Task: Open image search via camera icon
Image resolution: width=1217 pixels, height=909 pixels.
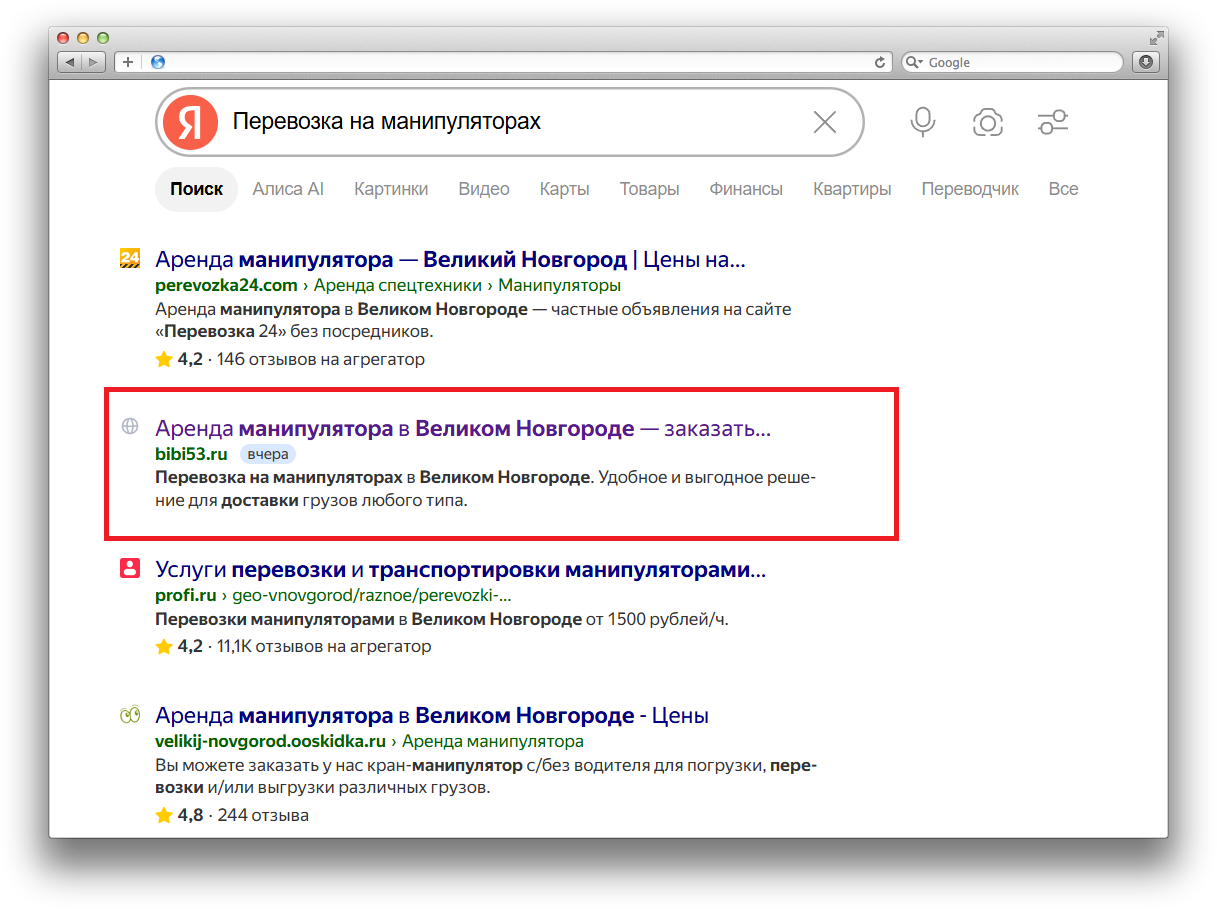Action: [x=988, y=122]
